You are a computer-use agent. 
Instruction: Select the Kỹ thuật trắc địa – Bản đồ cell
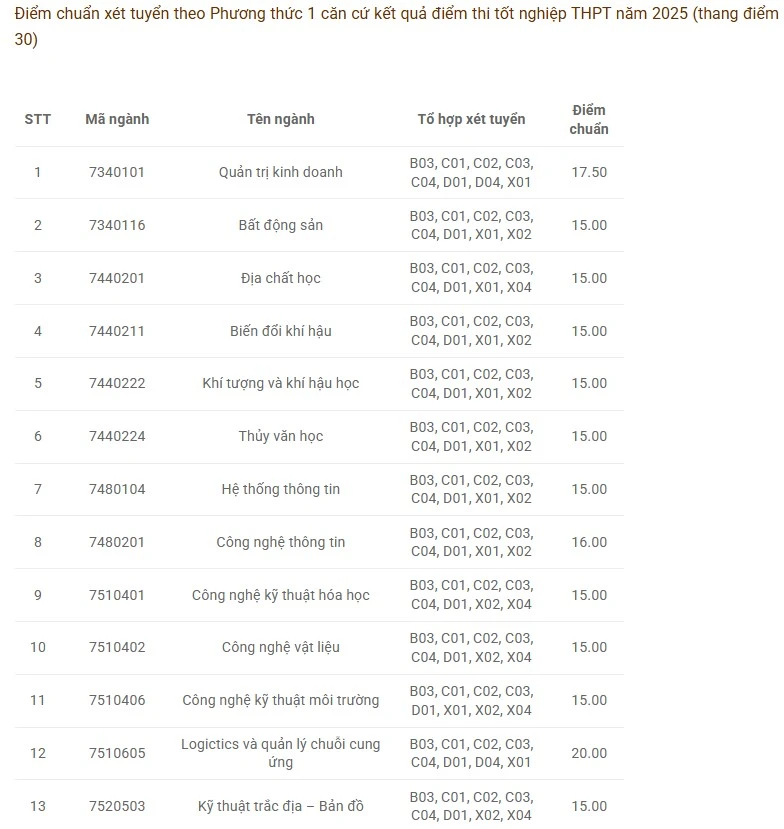point(281,806)
